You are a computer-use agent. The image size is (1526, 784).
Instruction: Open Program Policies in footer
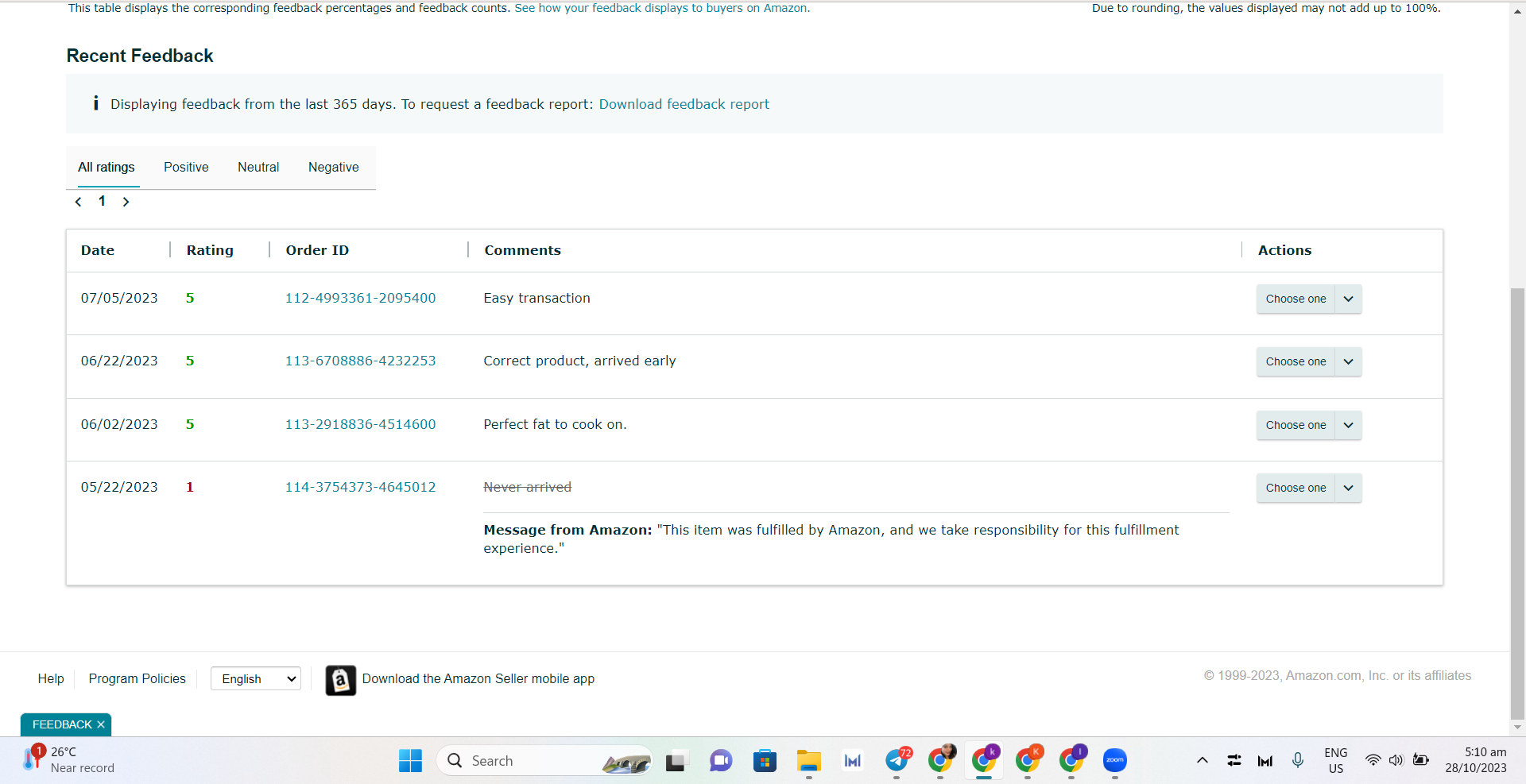(137, 678)
